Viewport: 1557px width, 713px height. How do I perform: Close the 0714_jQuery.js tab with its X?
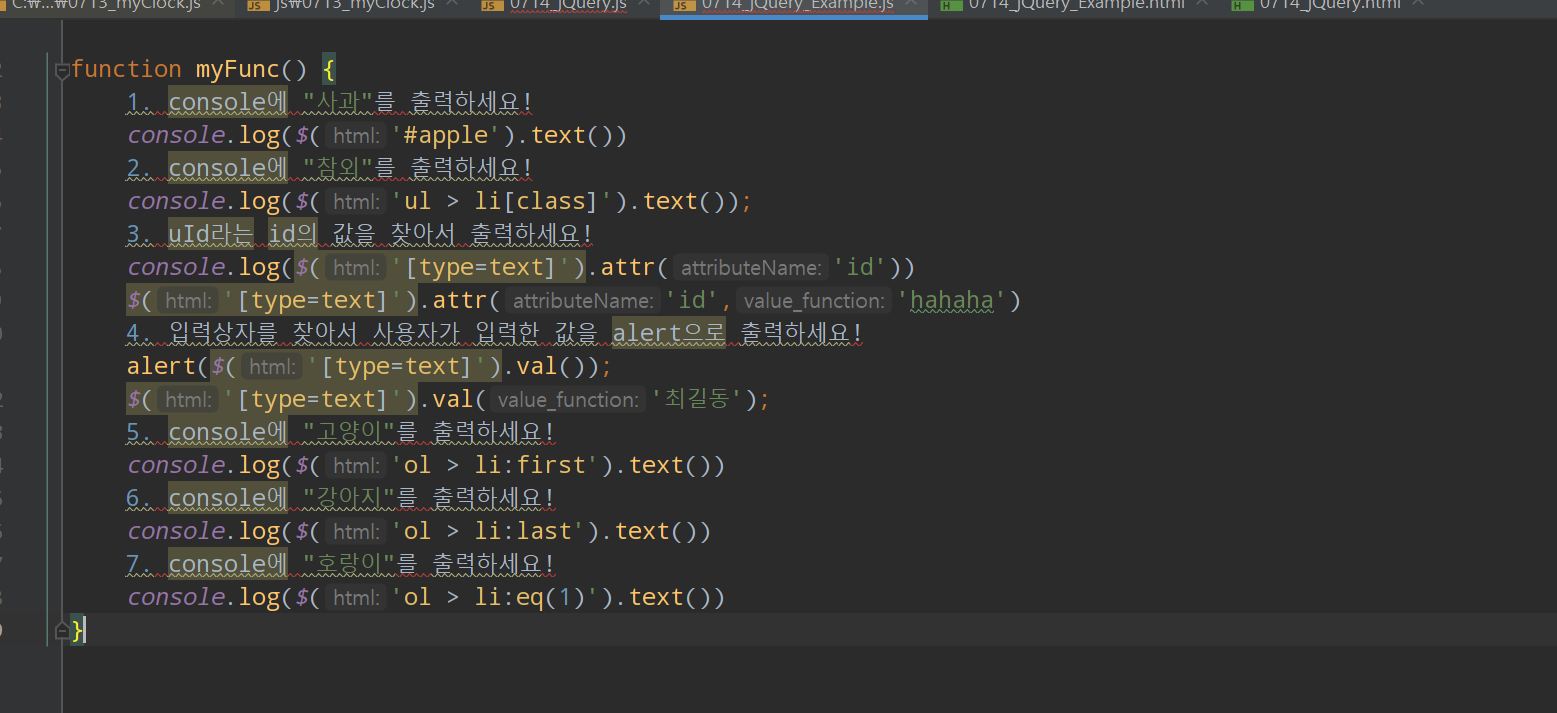click(644, 6)
